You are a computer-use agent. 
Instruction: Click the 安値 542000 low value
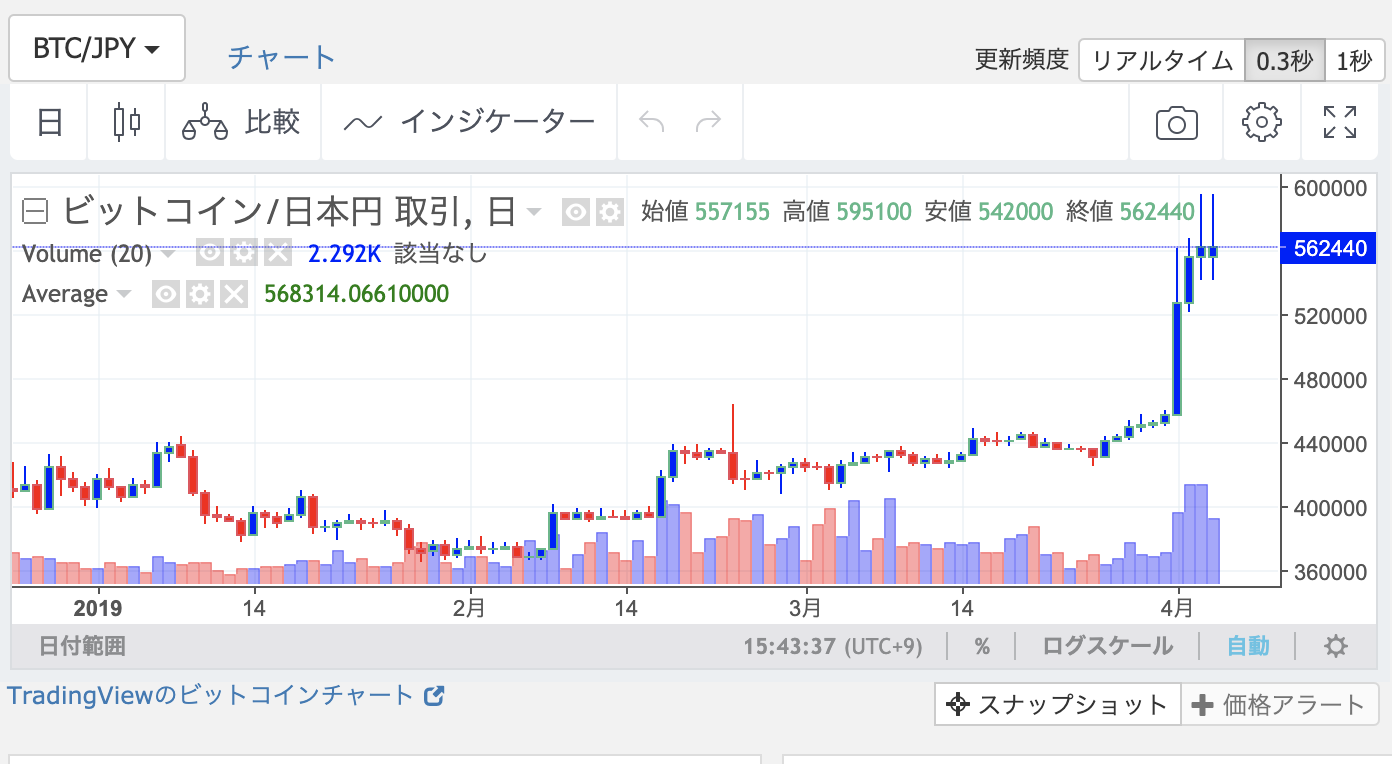[x=989, y=212]
